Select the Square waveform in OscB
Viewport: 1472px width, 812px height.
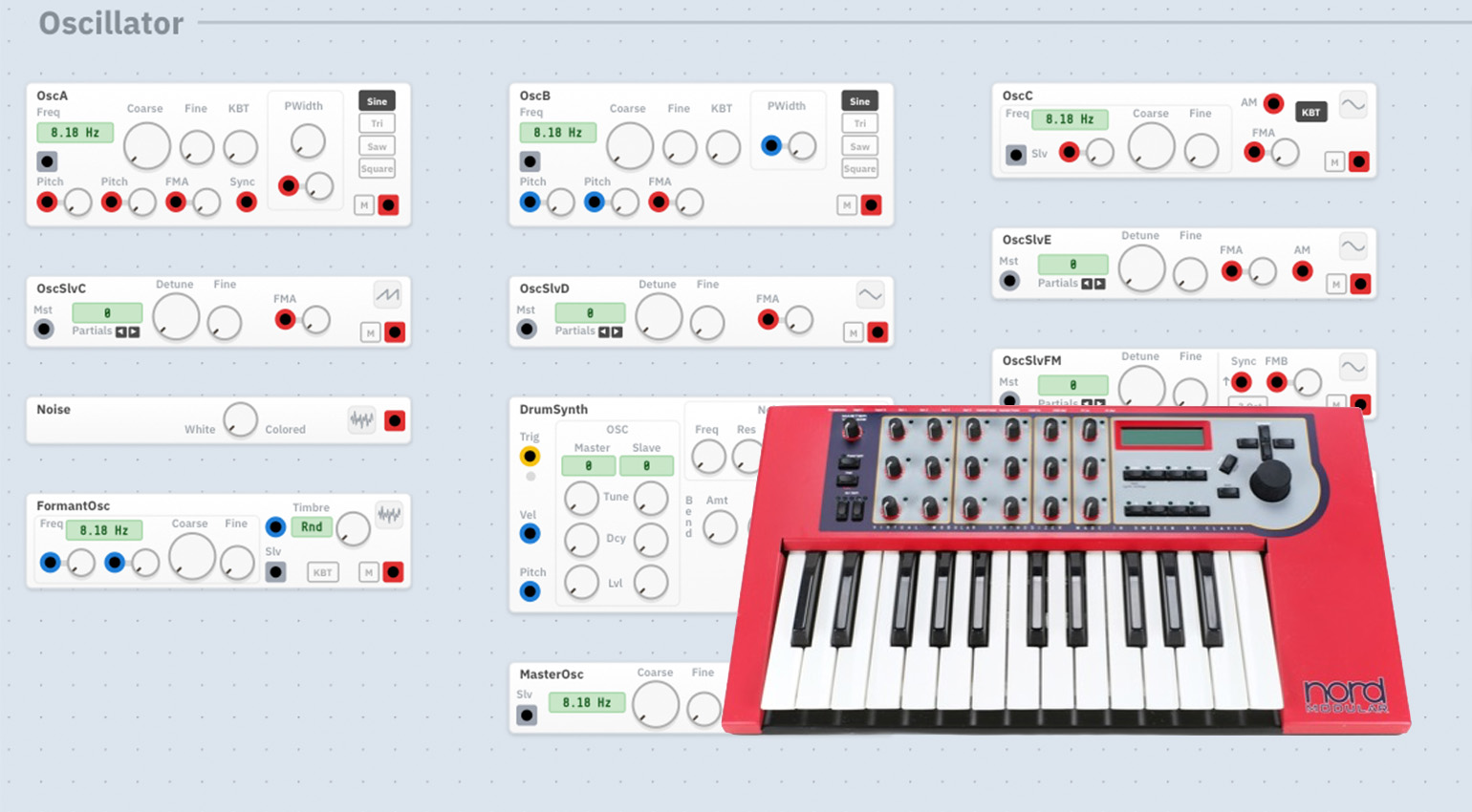859,169
